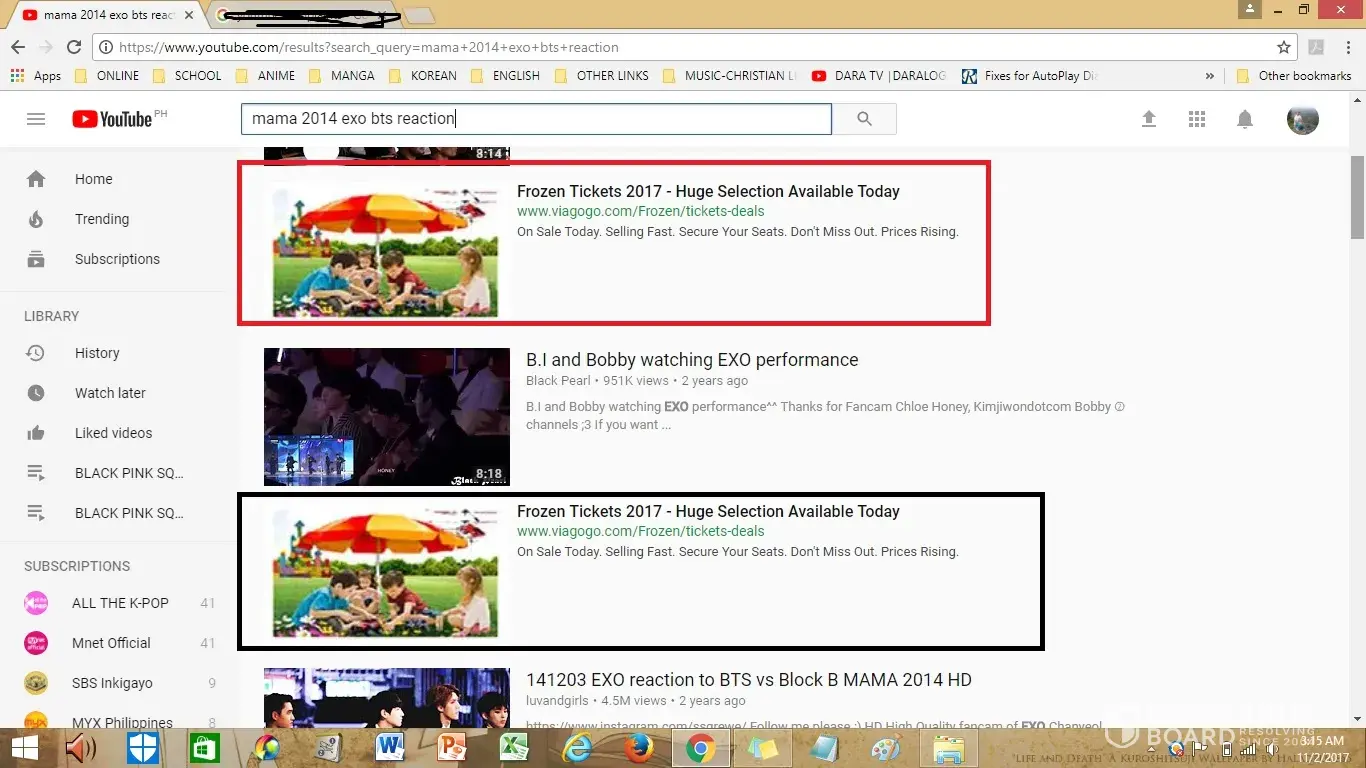Expand hidden bookmarks overflow chevron
The image size is (1366, 768).
tap(1210, 76)
